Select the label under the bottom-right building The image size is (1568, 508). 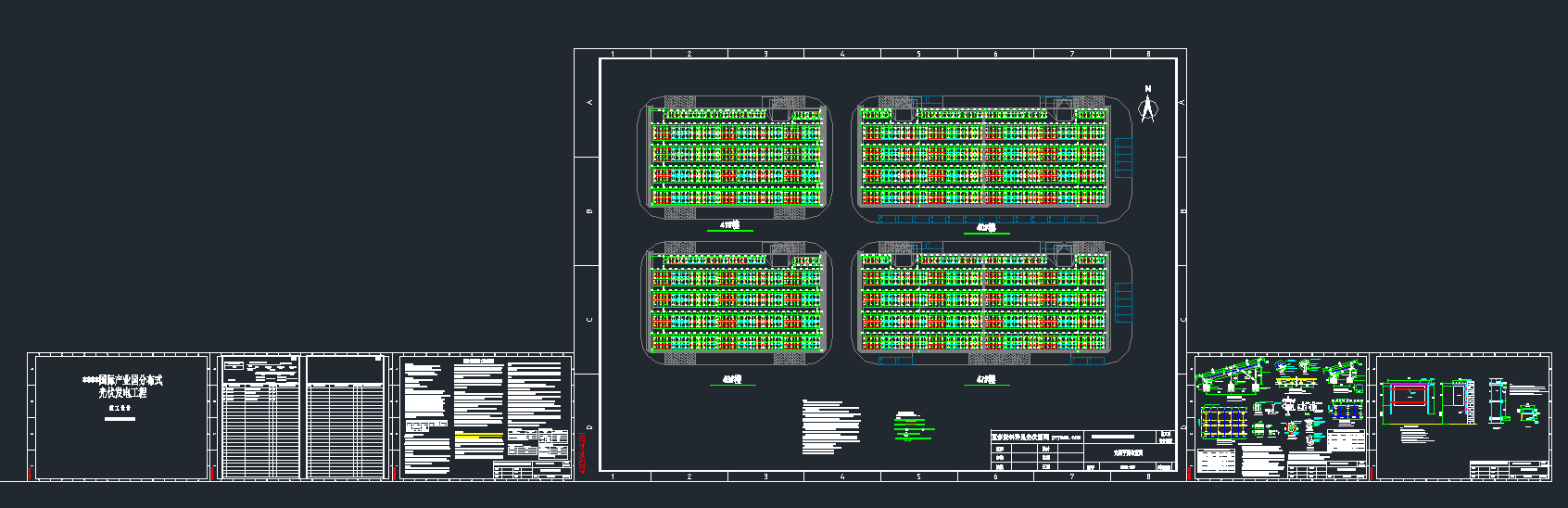tap(985, 379)
